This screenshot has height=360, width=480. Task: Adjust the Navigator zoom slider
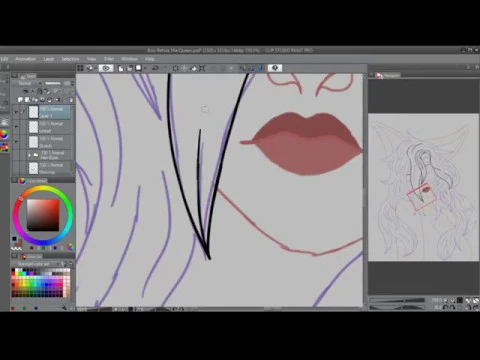point(397,300)
